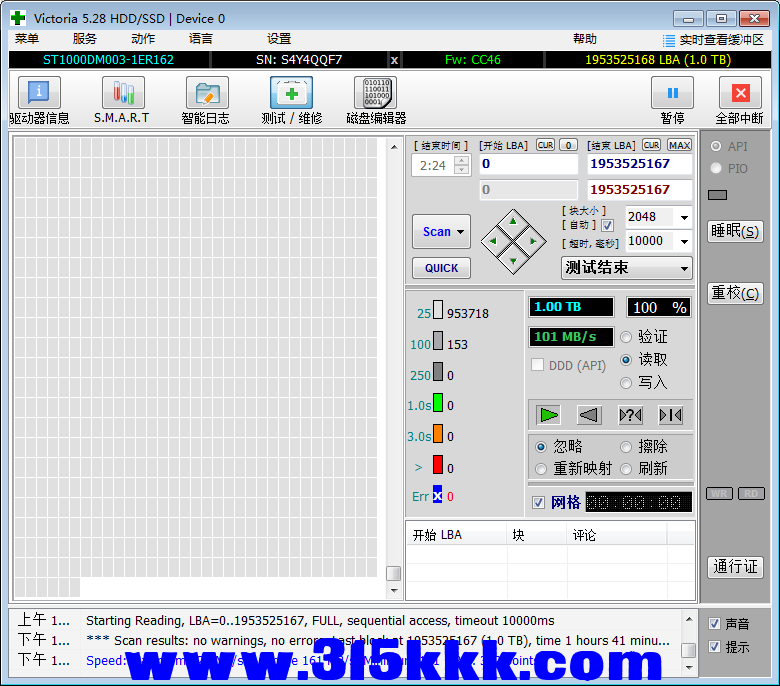Open the 驱动器信息 drive info icon
The width and height of the screenshot is (780, 686).
click(x=39, y=93)
